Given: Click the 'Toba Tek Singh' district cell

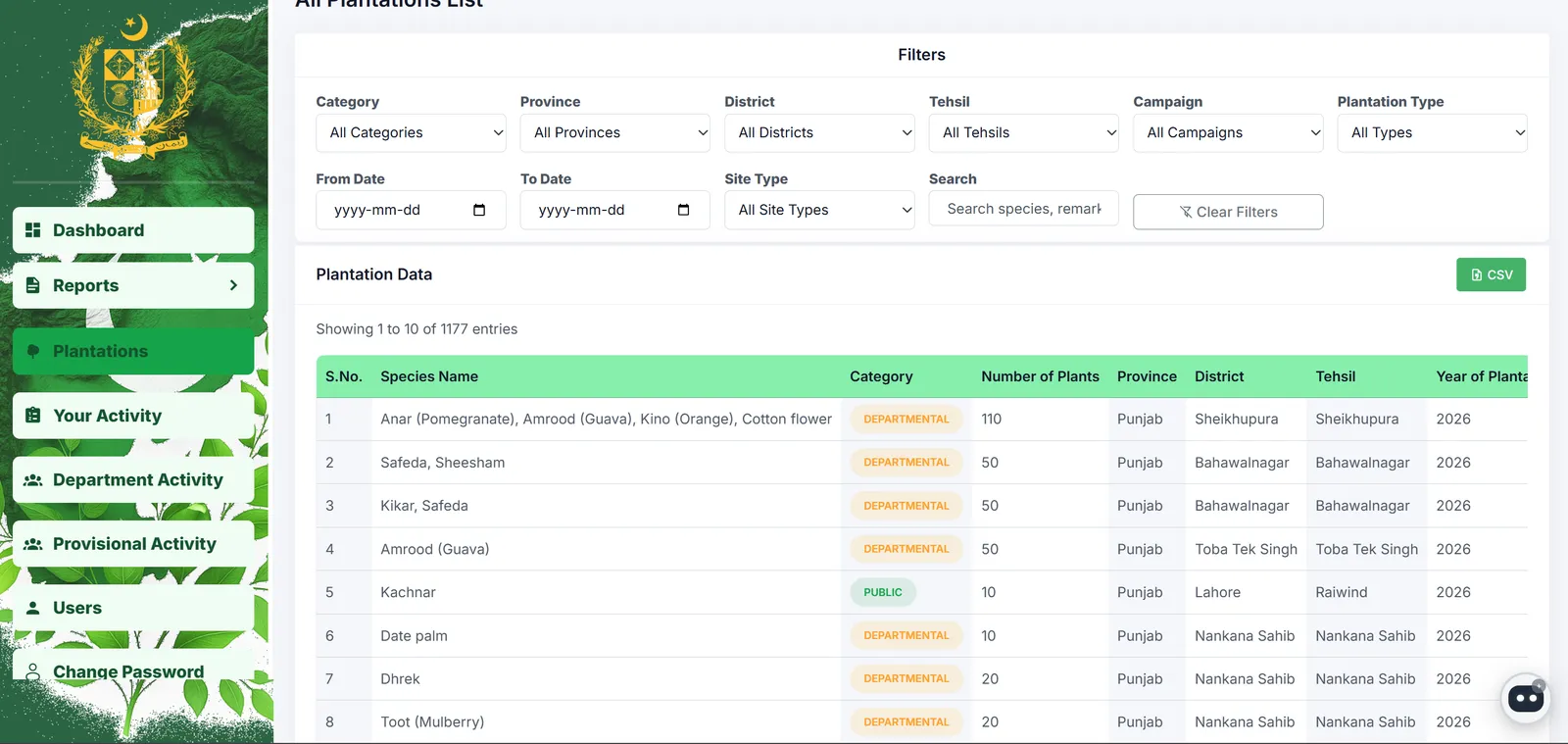Looking at the screenshot, I should (x=1246, y=549).
